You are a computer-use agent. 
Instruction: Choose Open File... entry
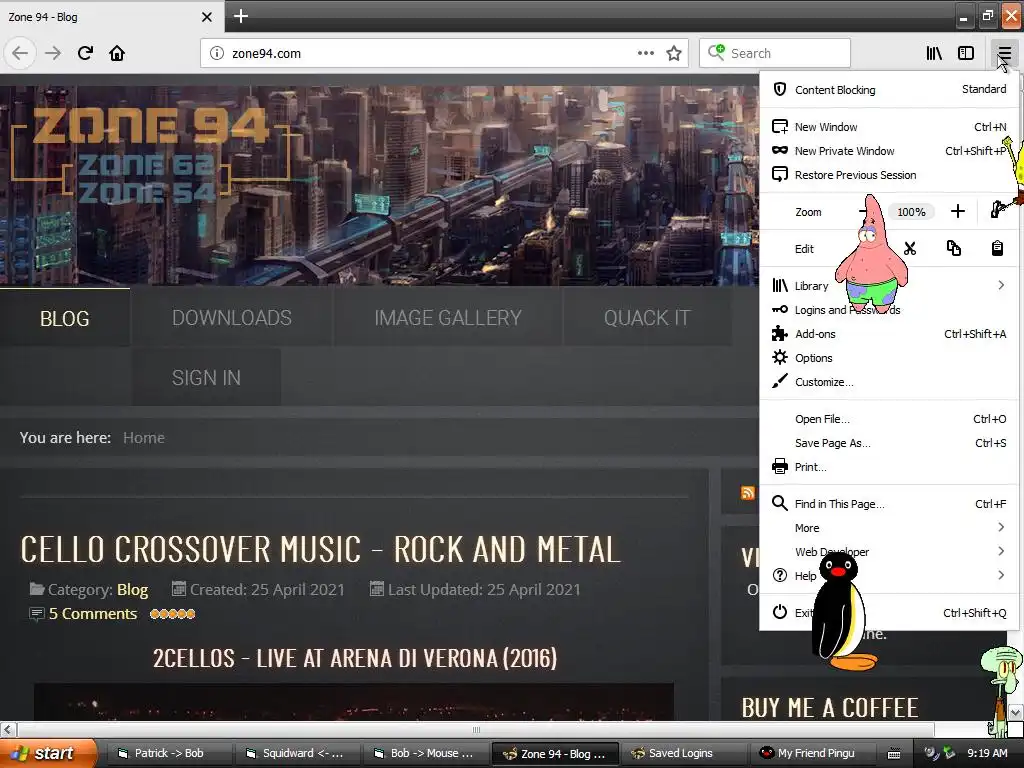(889, 419)
